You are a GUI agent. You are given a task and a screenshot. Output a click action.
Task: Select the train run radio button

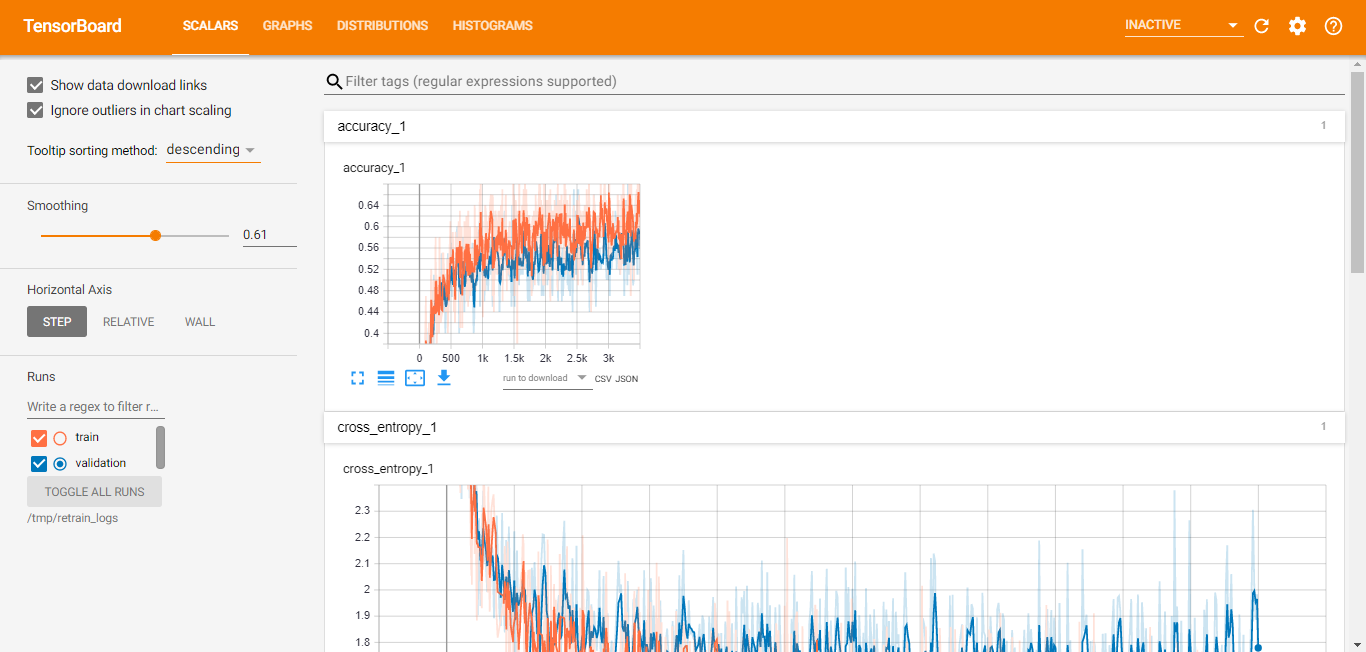pos(60,438)
